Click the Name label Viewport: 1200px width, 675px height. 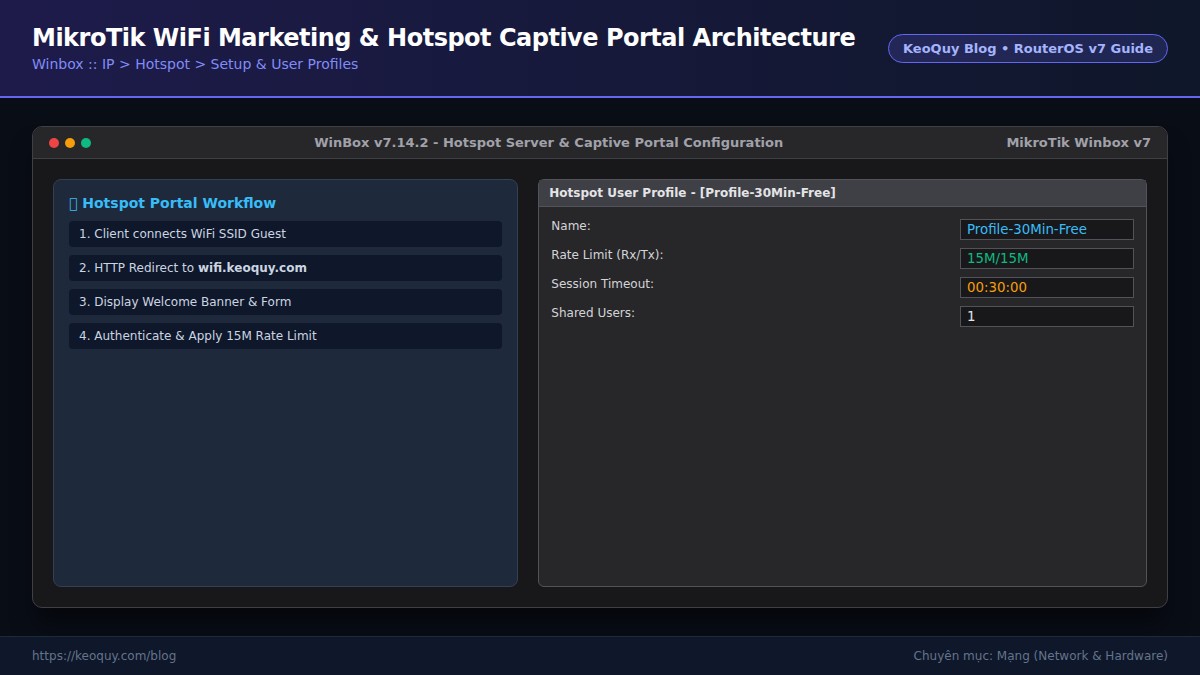571,226
